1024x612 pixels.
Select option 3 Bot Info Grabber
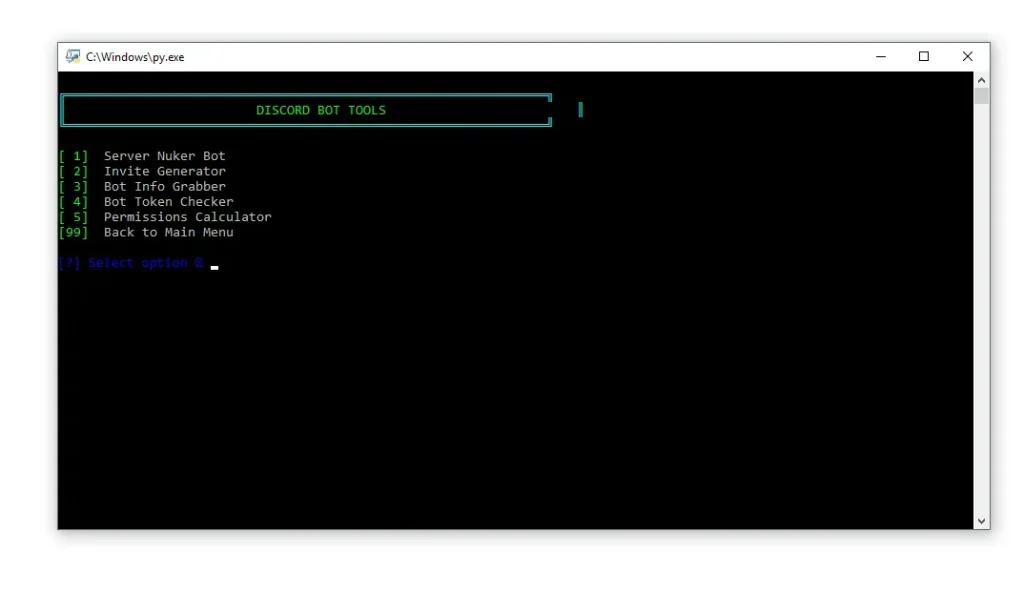(x=164, y=186)
